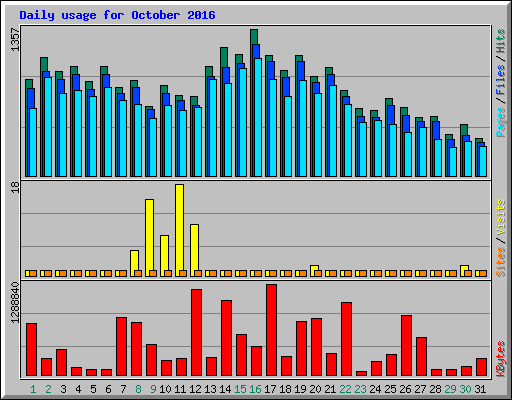Click day label 2 on the x-axis
The image size is (512, 400).
48,389
